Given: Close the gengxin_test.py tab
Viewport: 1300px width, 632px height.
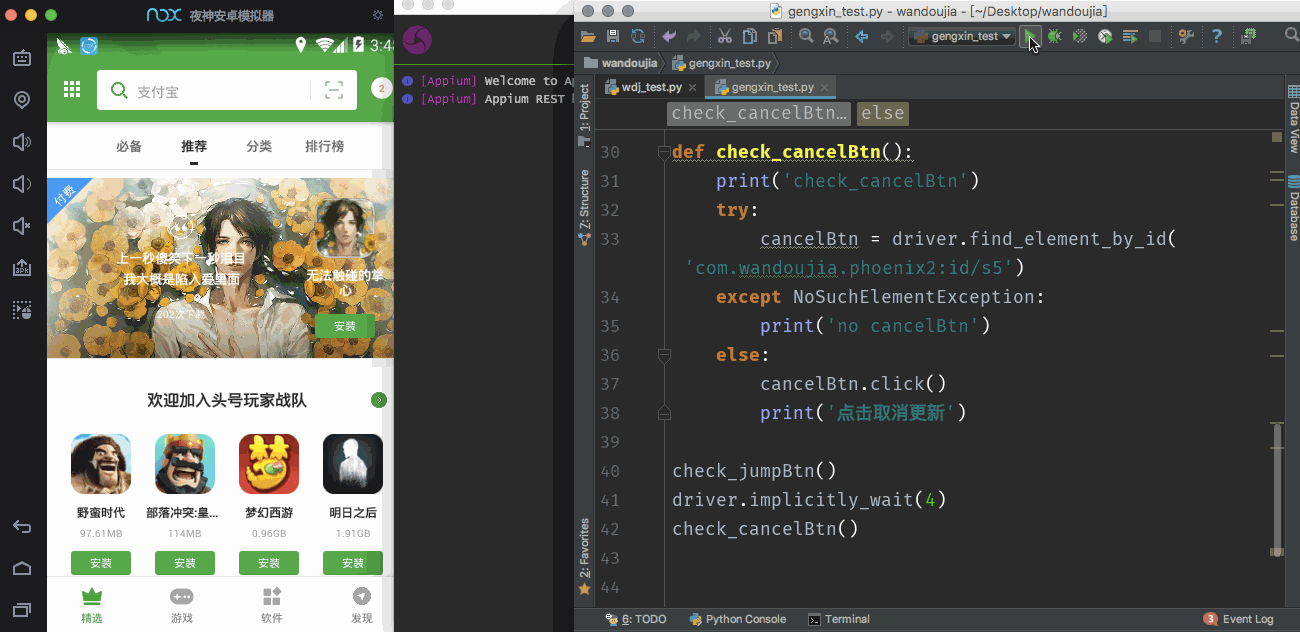Looking at the screenshot, I should click(824, 88).
